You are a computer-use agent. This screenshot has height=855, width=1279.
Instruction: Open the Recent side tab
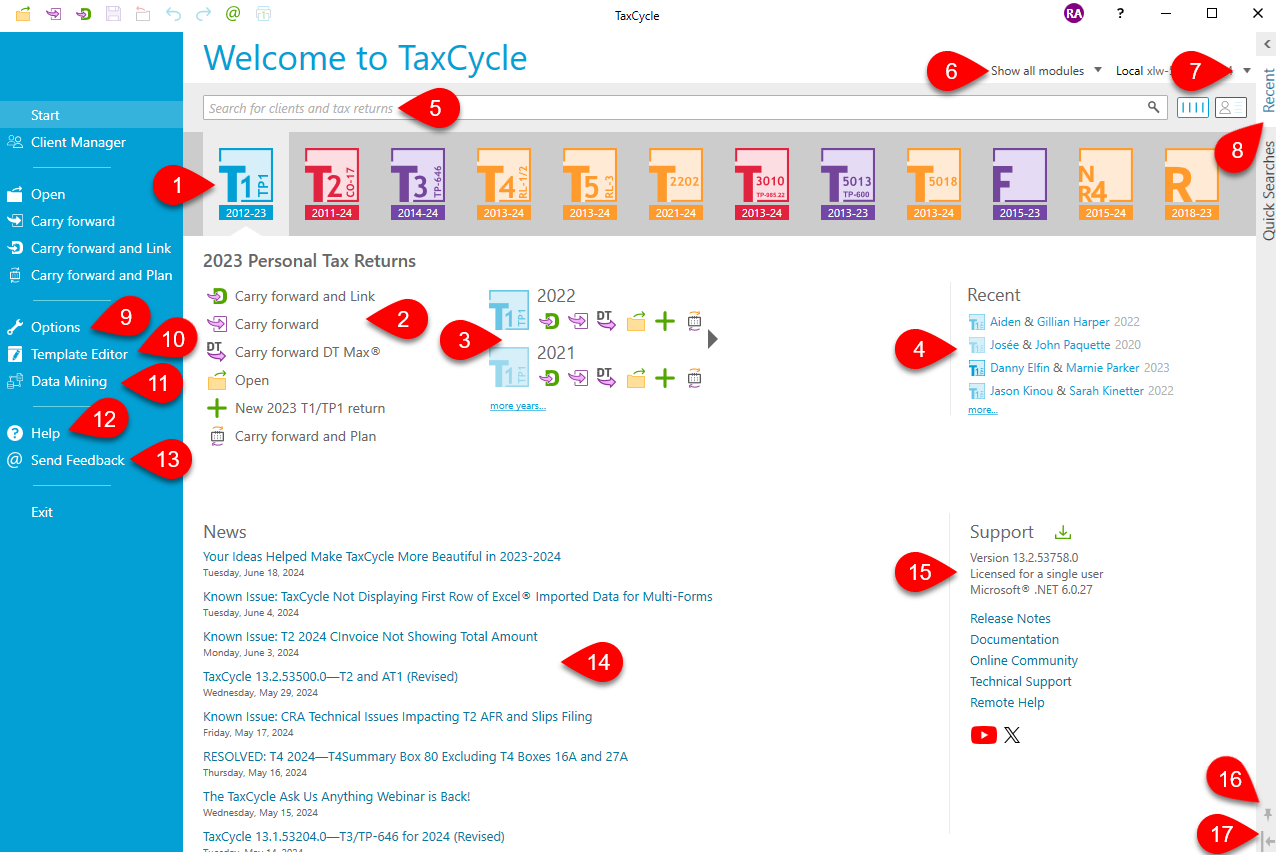point(1268,90)
